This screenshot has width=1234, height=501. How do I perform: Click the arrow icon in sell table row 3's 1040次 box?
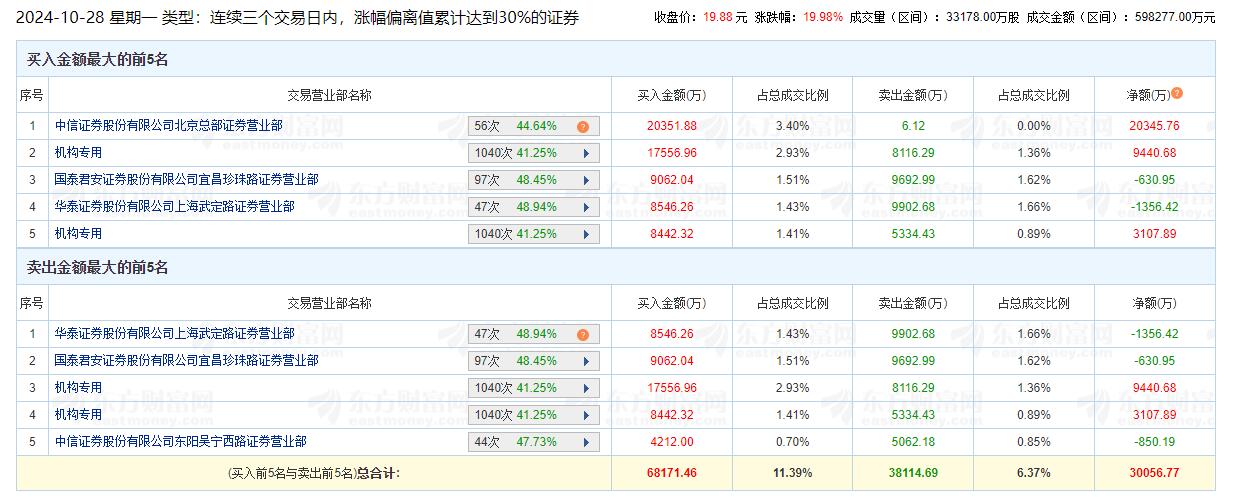[584, 389]
